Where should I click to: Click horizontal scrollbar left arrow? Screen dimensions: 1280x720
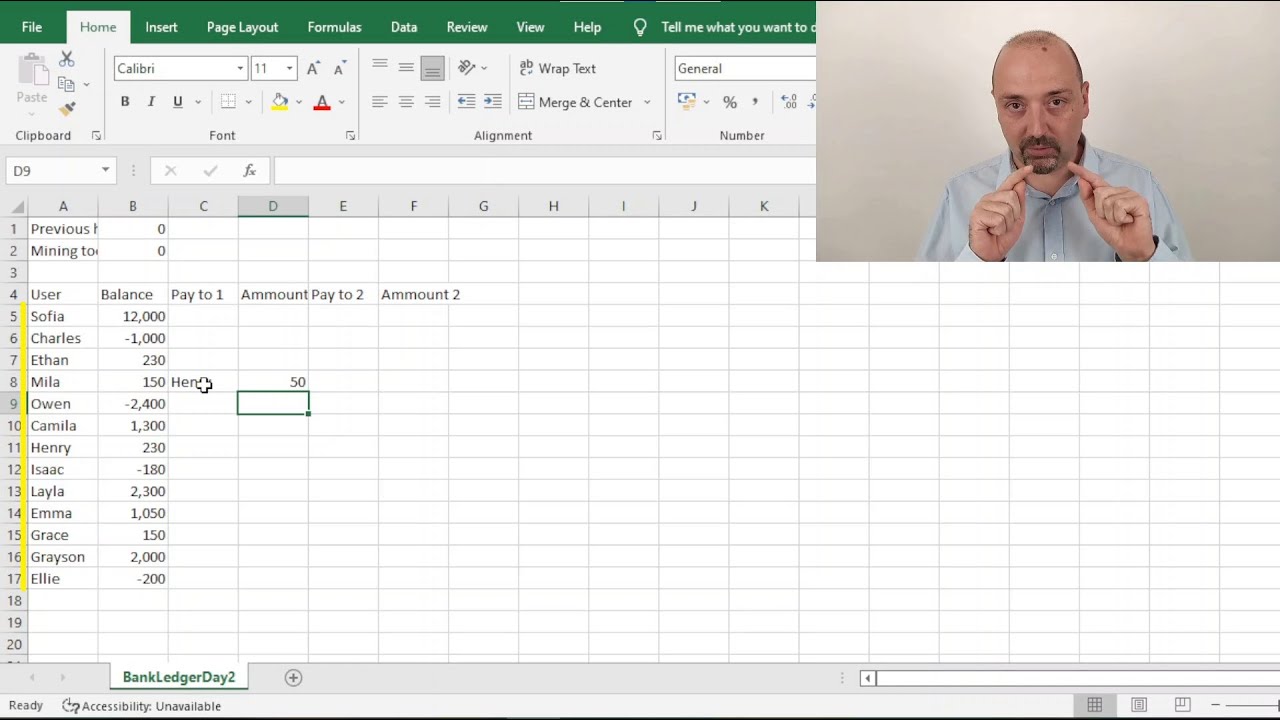[x=867, y=678]
